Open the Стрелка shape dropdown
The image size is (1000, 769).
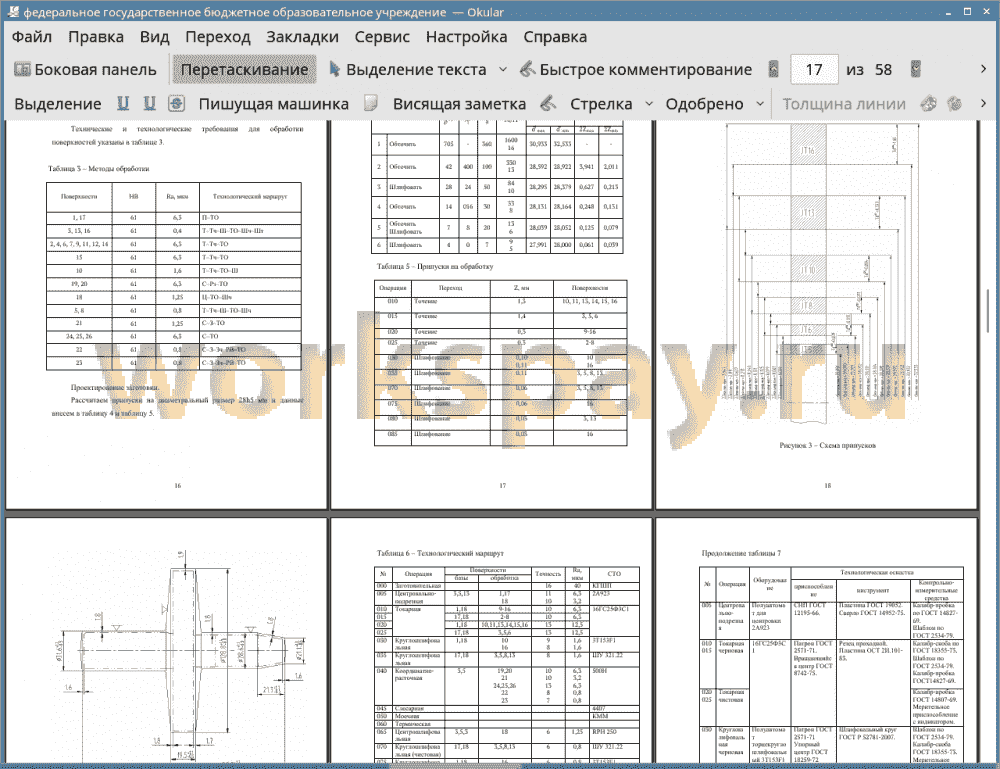(x=649, y=104)
